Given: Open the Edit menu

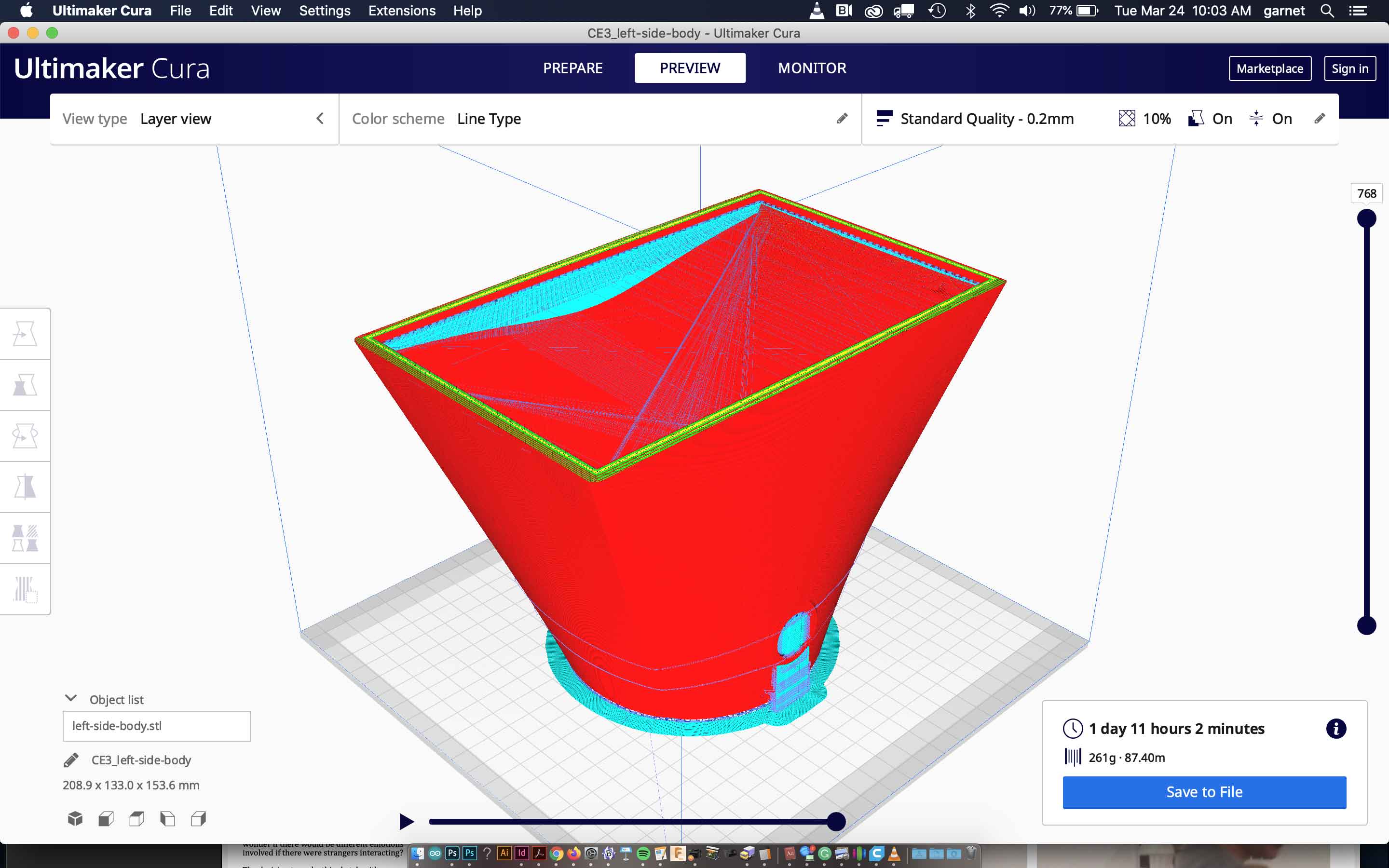Looking at the screenshot, I should 220,10.
